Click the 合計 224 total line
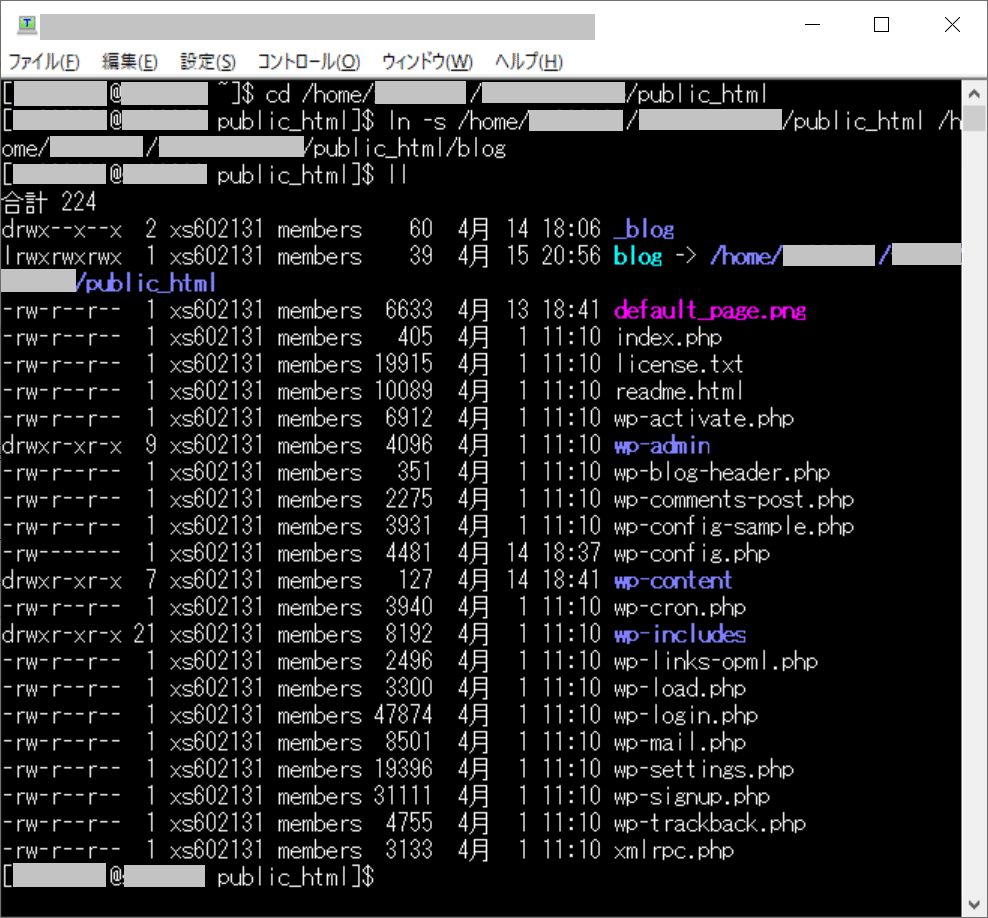Image resolution: width=988 pixels, height=918 pixels. click(x=49, y=202)
